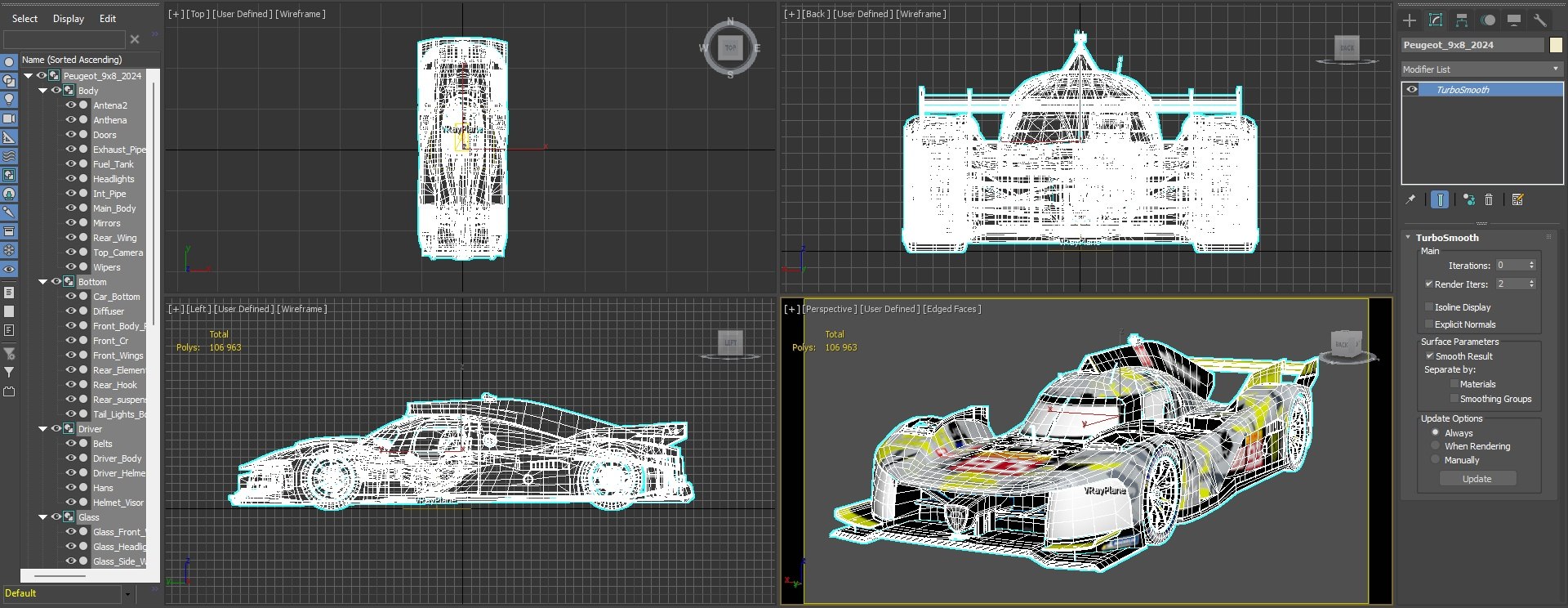Open the Edit menu in Scene Explorer

click(108, 19)
